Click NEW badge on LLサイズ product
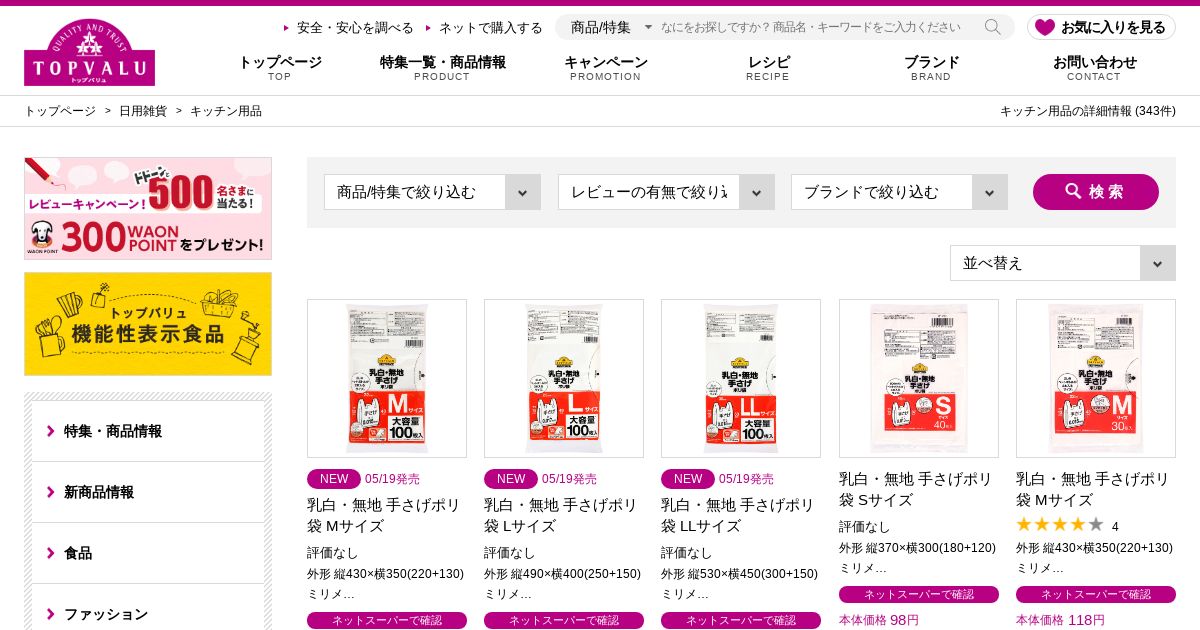Screen dimensions: 1200x630 click(x=688, y=479)
